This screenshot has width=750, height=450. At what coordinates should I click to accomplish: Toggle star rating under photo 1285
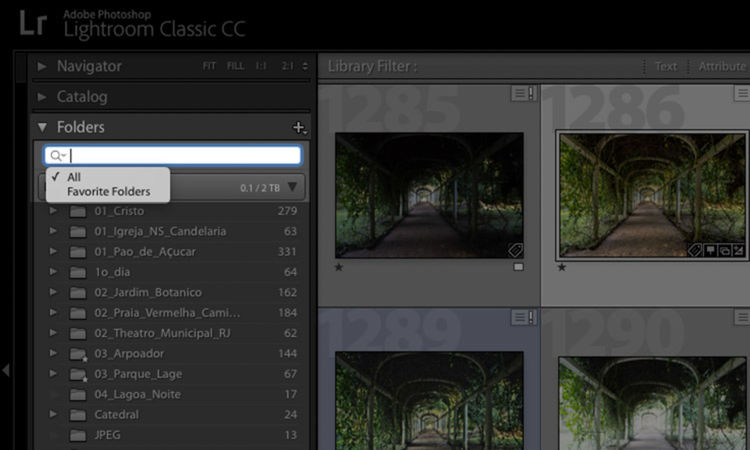point(339,267)
